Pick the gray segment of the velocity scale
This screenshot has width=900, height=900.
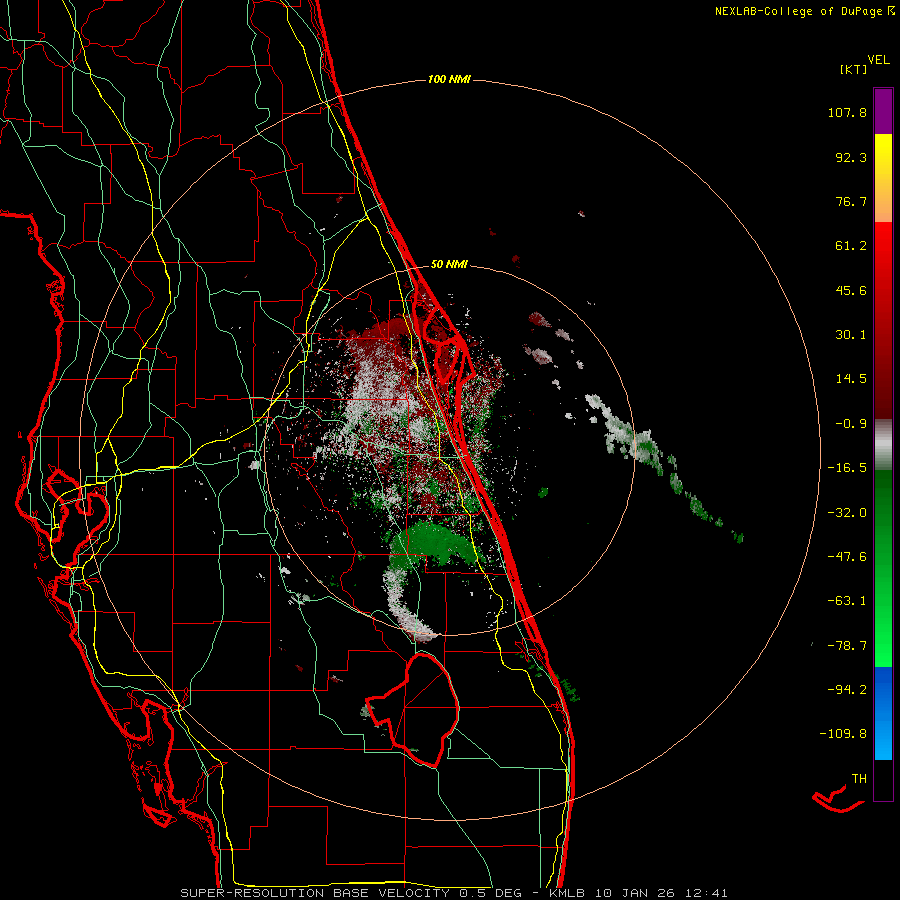click(883, 445)
